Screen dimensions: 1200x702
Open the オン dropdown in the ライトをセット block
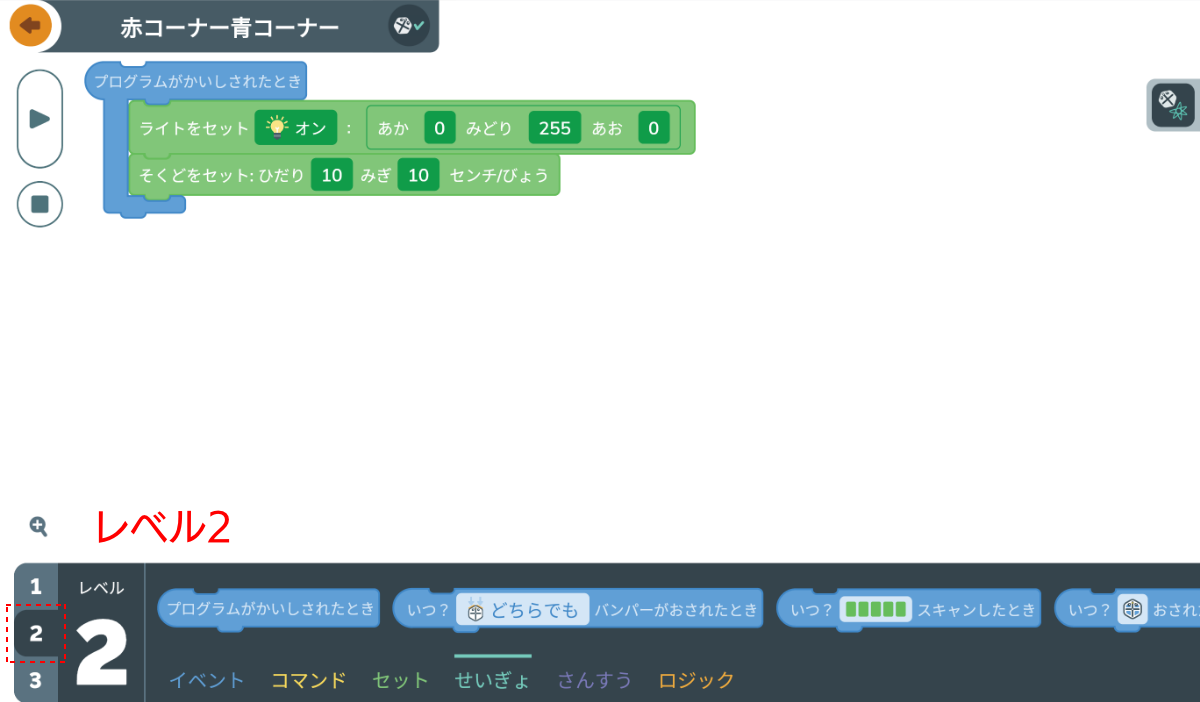[x=296, y=127]
